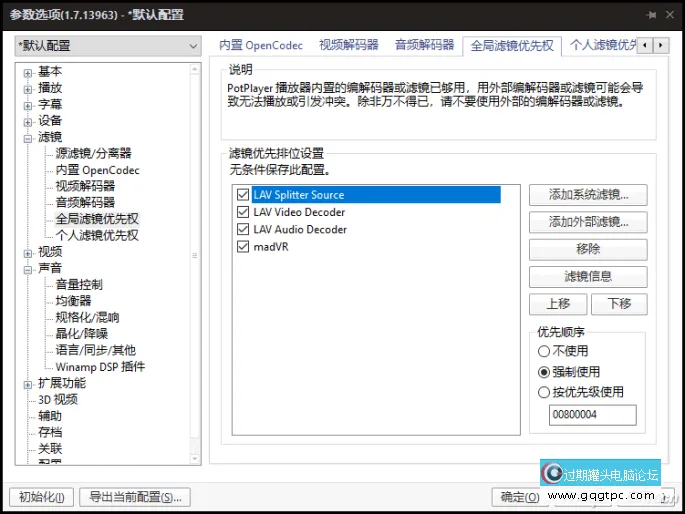This screenshot has width=685, height=514.
Task: Expand the 设备 tree node
Action: tap(28, 122)
